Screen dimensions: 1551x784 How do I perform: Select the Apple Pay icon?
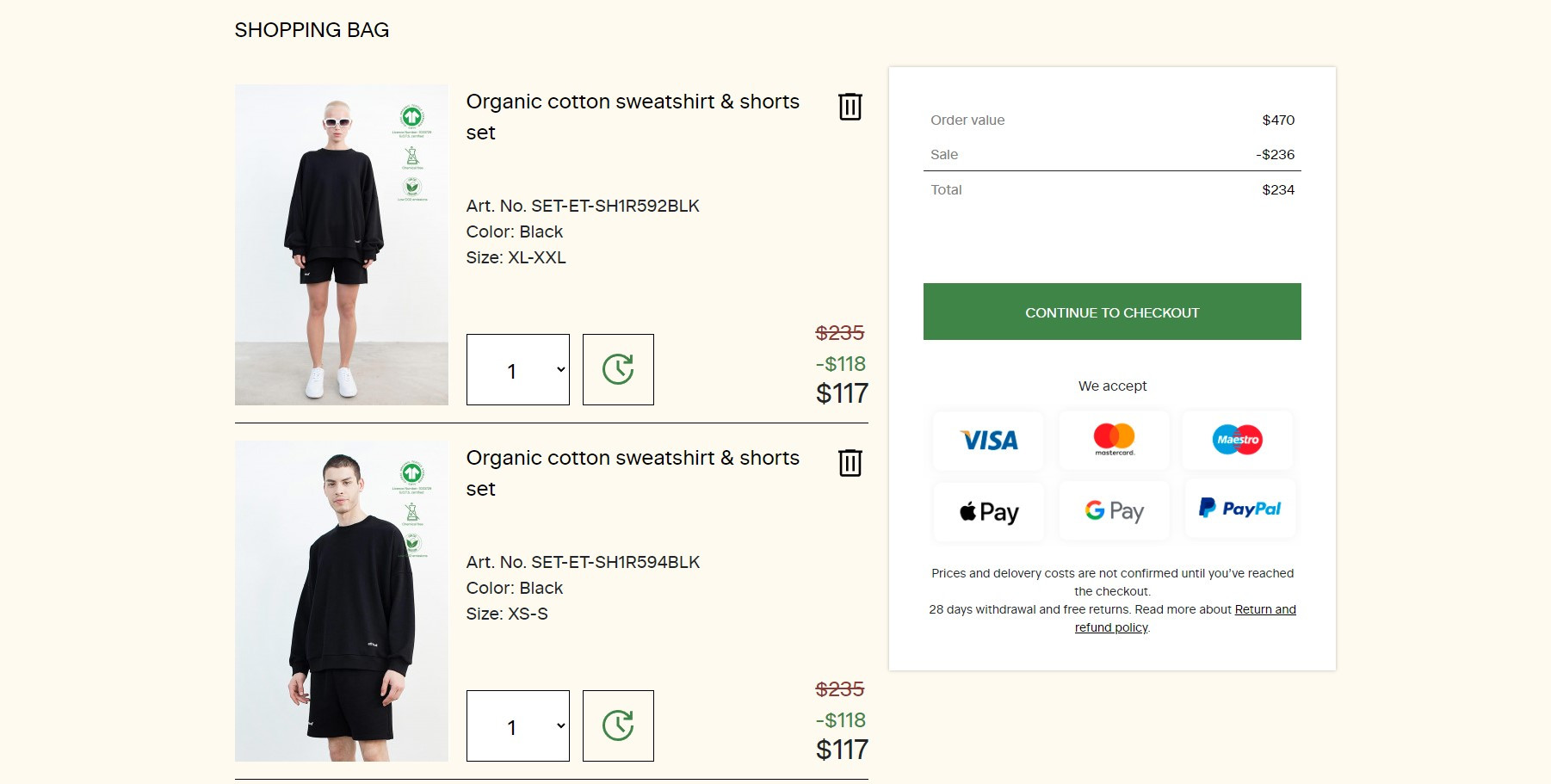click(x=989, y=512)
